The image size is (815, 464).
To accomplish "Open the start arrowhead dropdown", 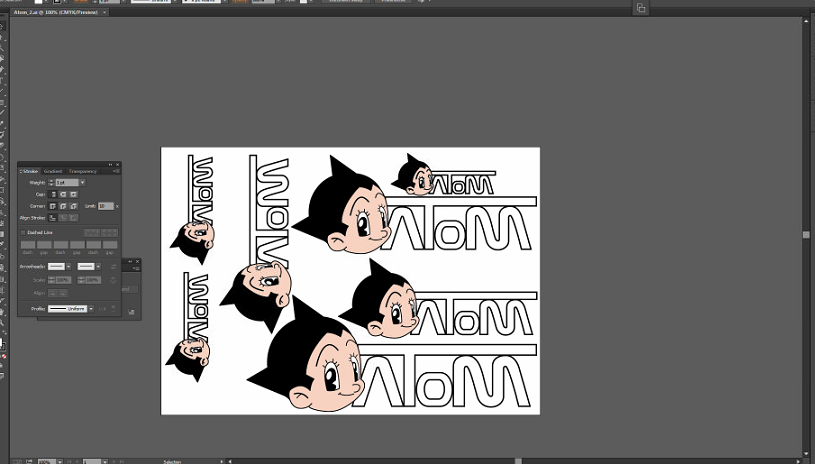I will (69, 267).
